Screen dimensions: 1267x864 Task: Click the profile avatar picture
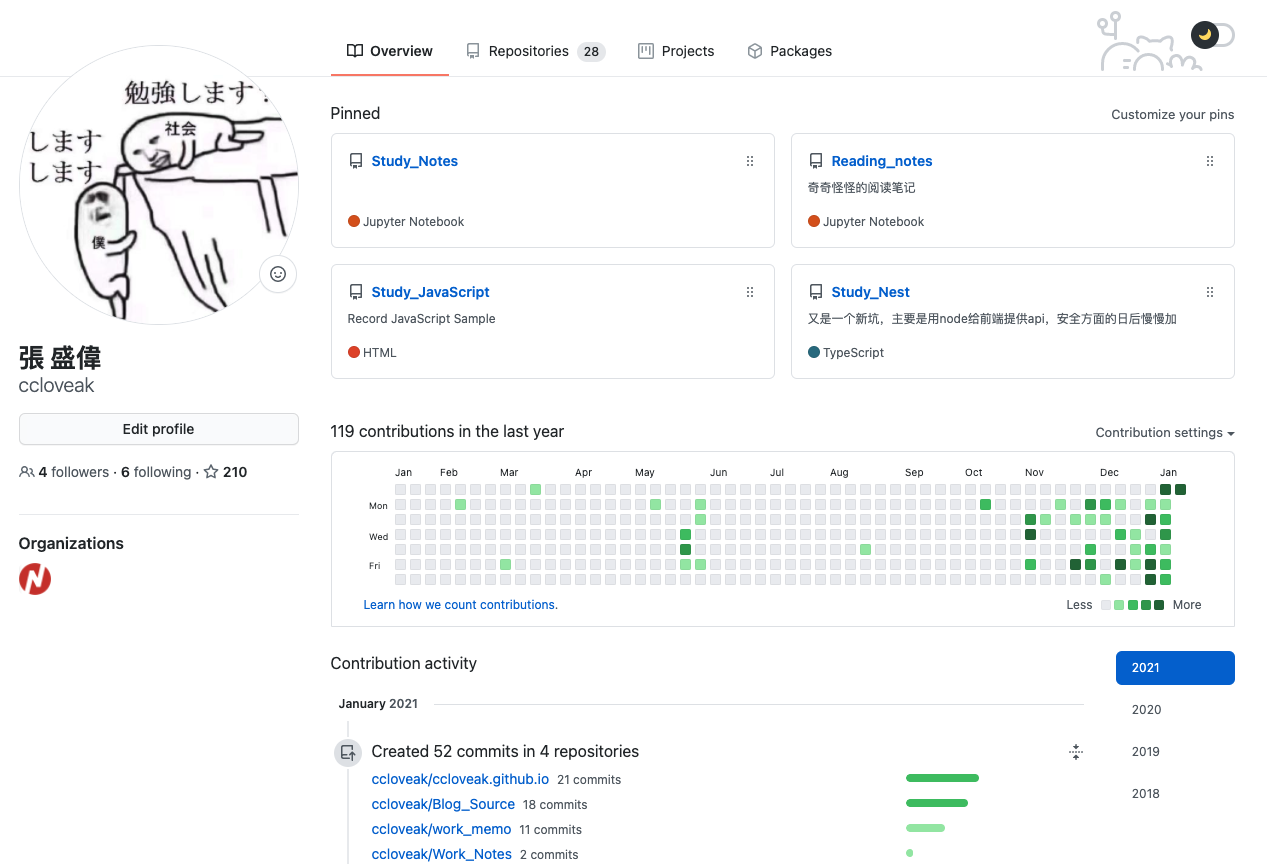click(x=158, y=185)
